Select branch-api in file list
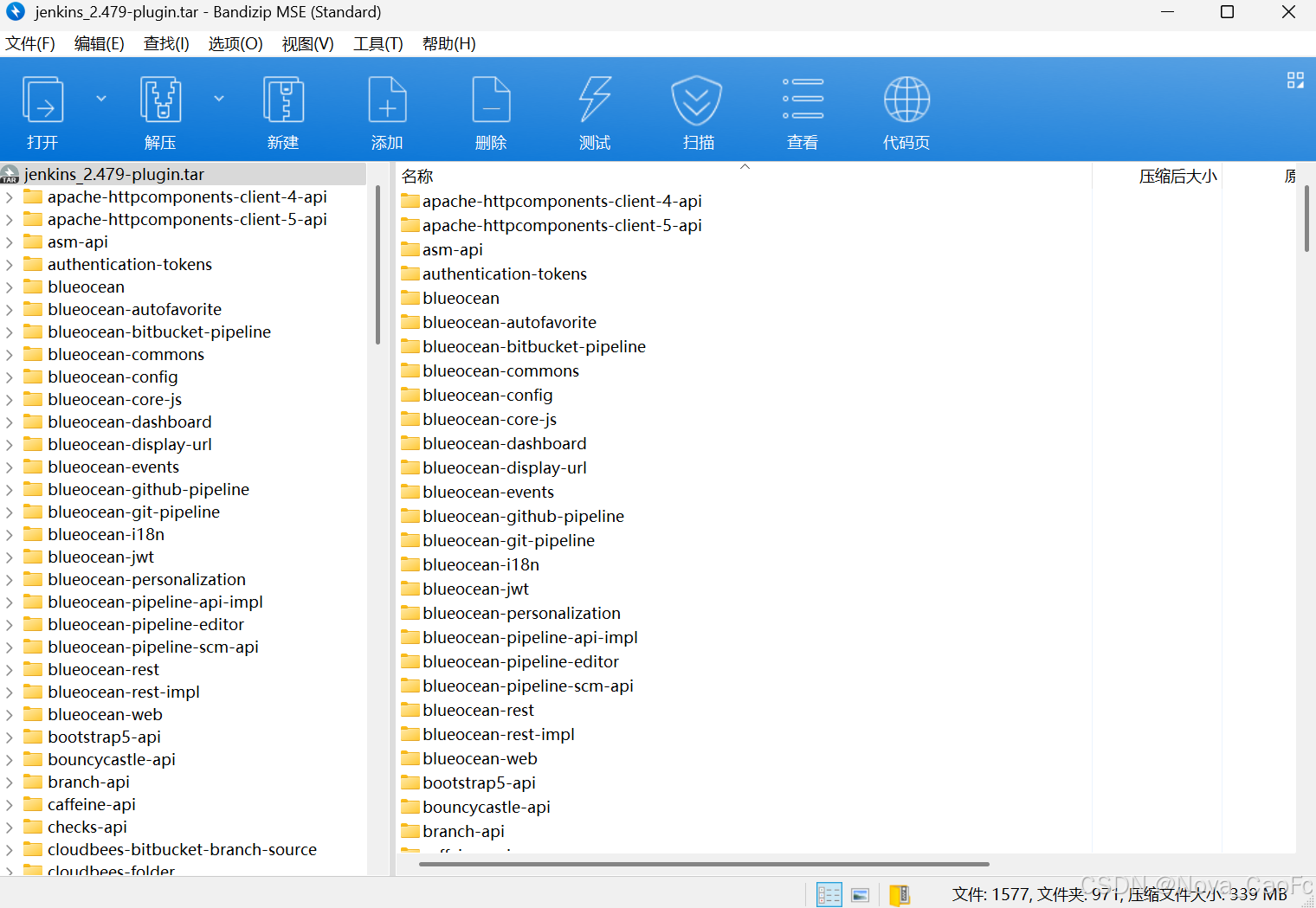Viewport: 1316px width, 908px height. [x=463, y=831]
